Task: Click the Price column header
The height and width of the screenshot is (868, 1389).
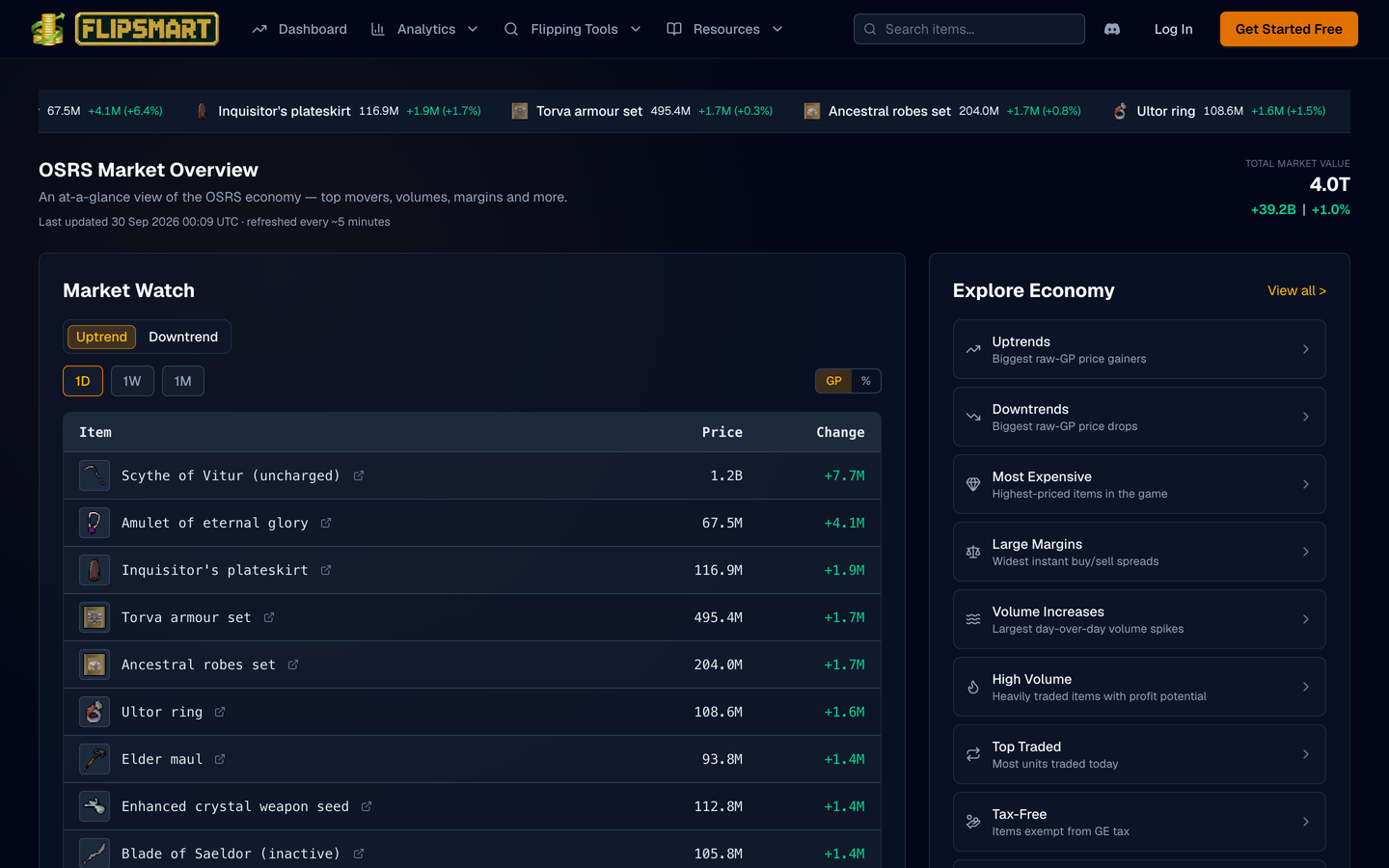Action: [722, 432]
